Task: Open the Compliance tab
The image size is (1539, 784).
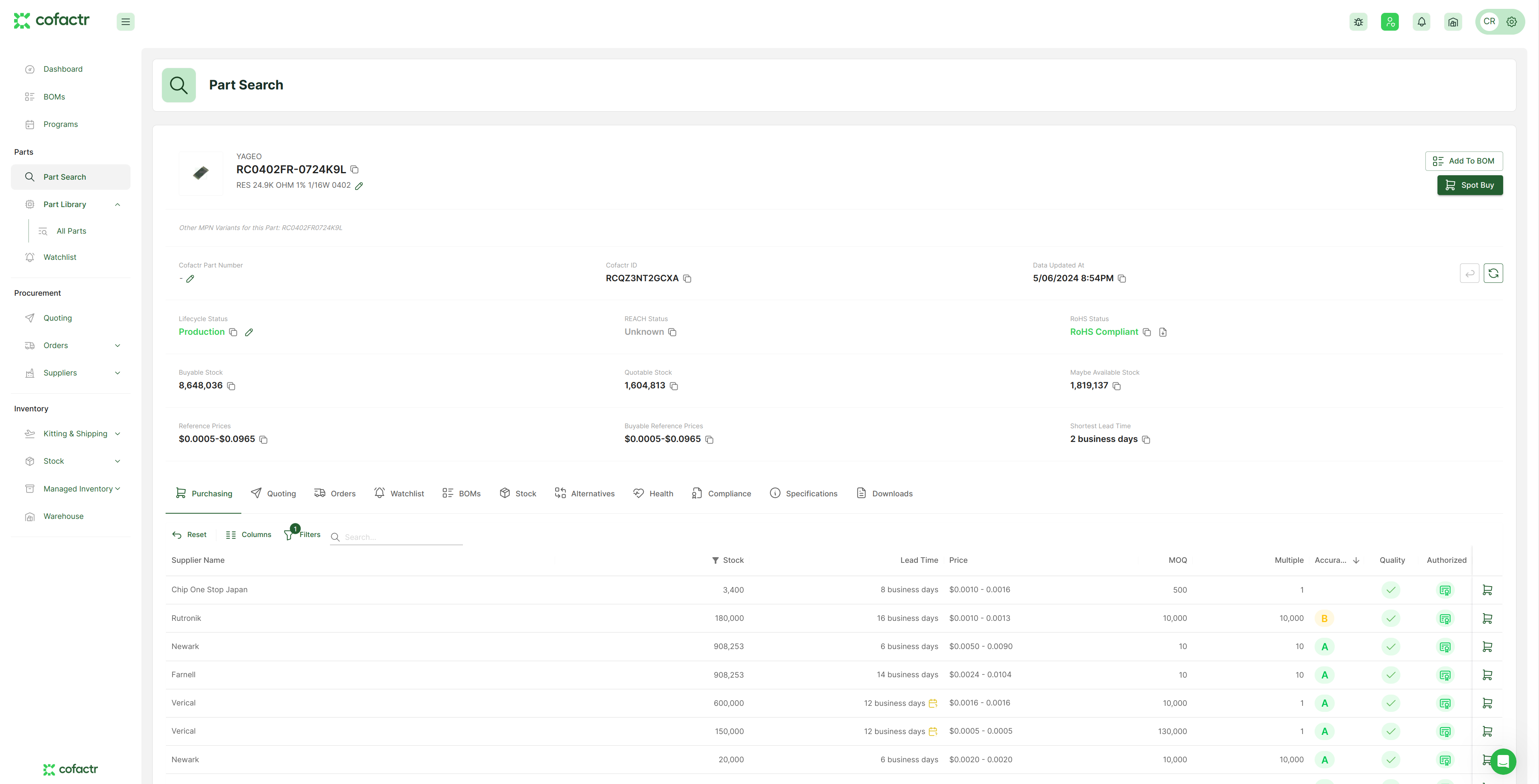Action: (x=721, y=494)
